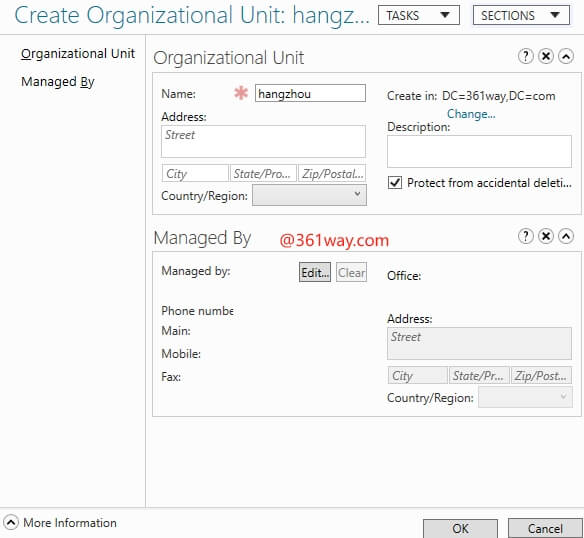Image resolution: width=584 pixels, height=538 pixels.
Task: Click the Managed By State/Province field
Action: click(479, 376)
